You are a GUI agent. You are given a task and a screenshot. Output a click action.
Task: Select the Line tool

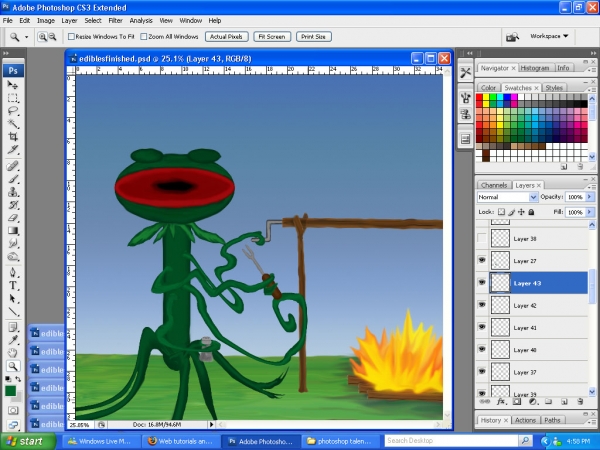[13, 311]
